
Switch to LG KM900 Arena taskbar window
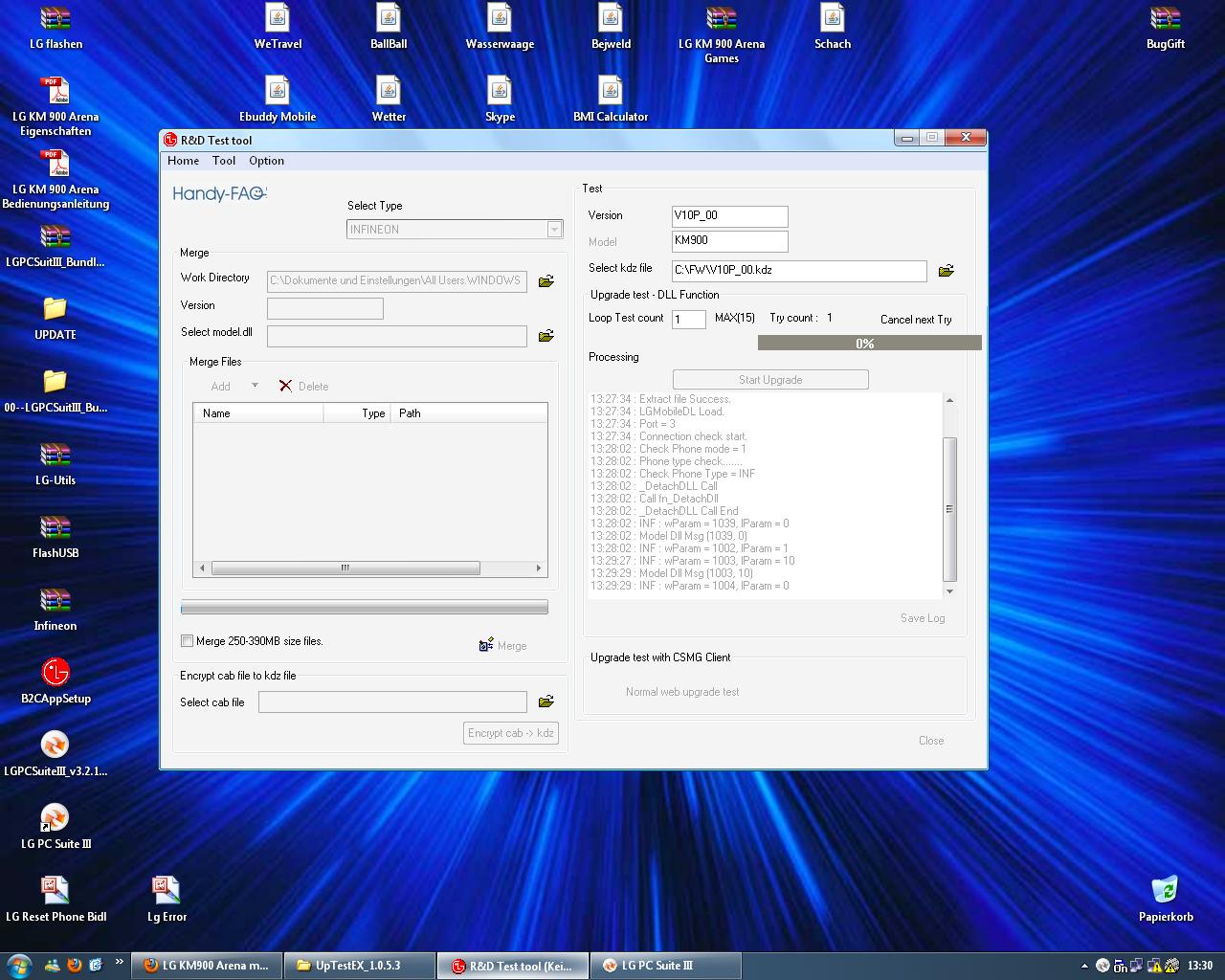[208, 966]
